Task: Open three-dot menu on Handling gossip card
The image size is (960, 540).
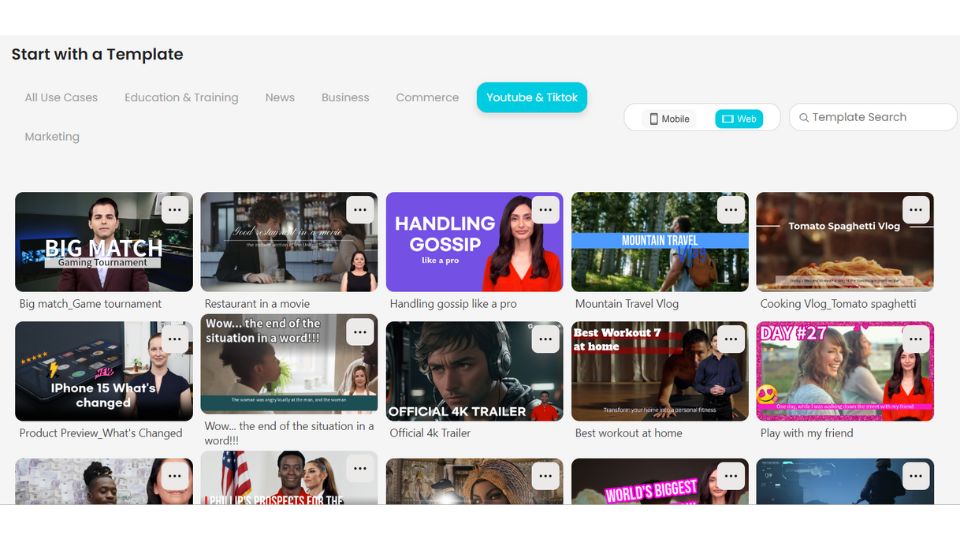Action: (546, 210)
